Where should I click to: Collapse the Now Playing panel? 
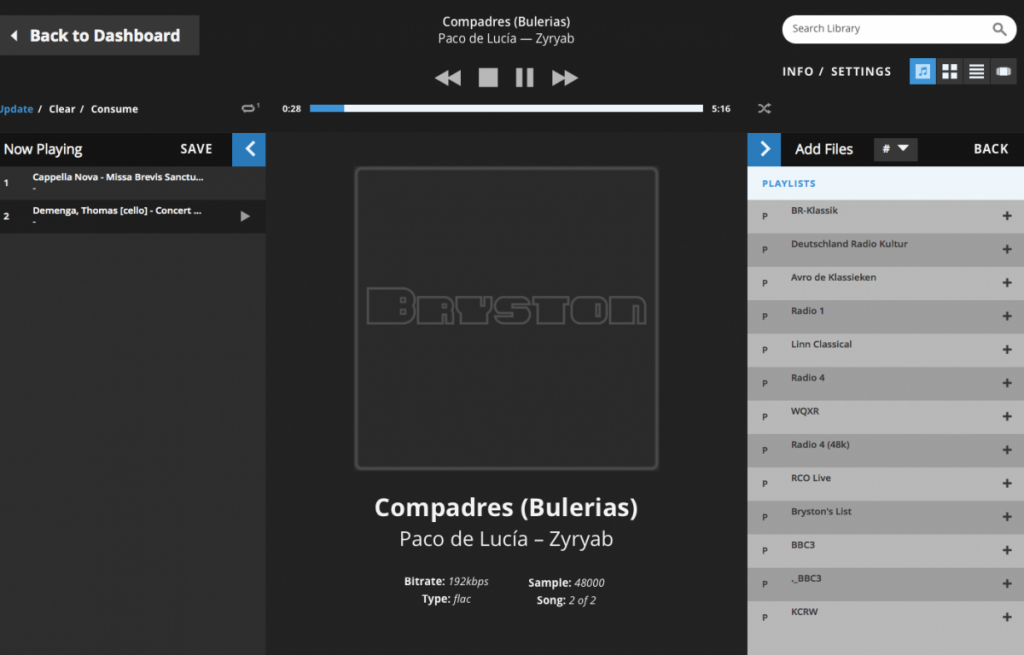249,150
